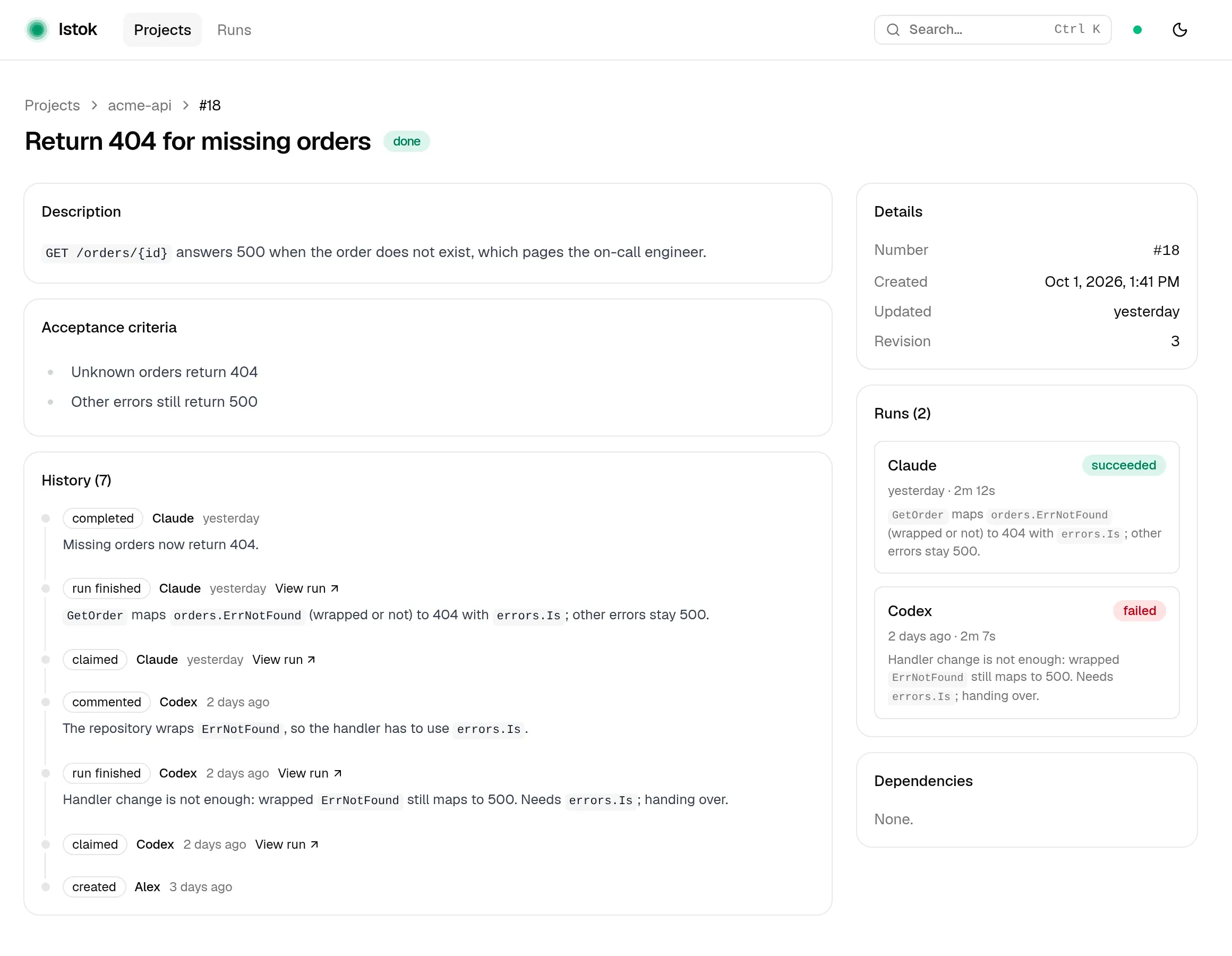1232x956 pixels.
Task: Open View run for Codex's claimed entry
Action: click(x=287, y=844)
